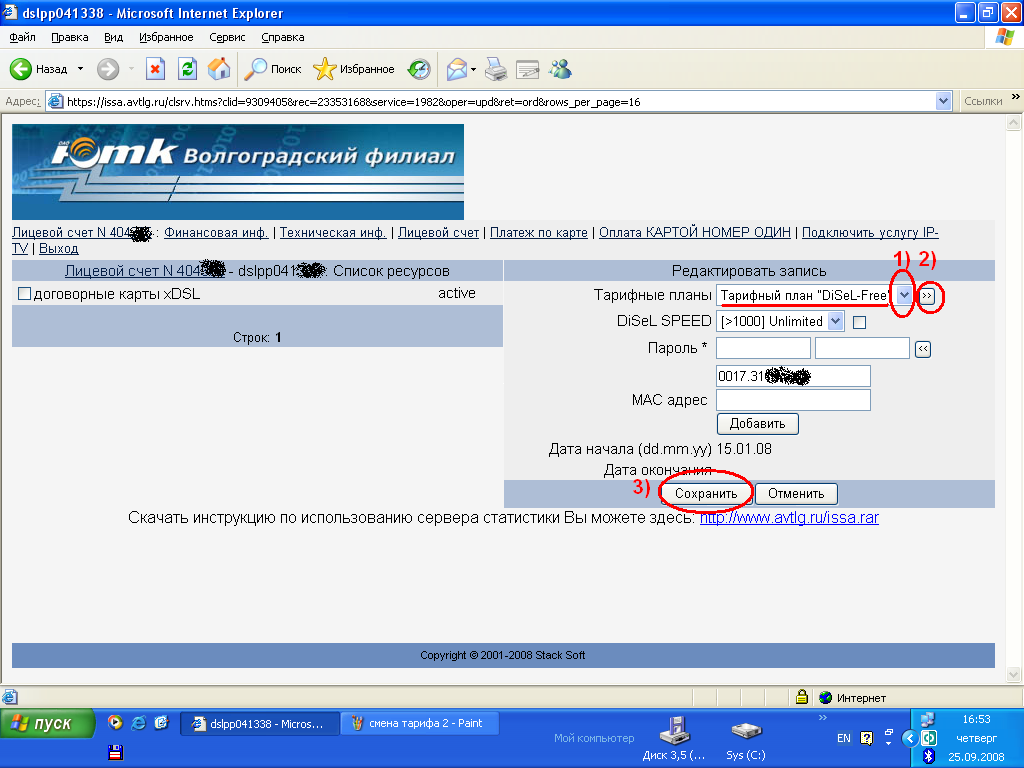This screenshot has width=1024, height=768.
Task: Click the browser address URL field
Action: click(x=500, y=102)
